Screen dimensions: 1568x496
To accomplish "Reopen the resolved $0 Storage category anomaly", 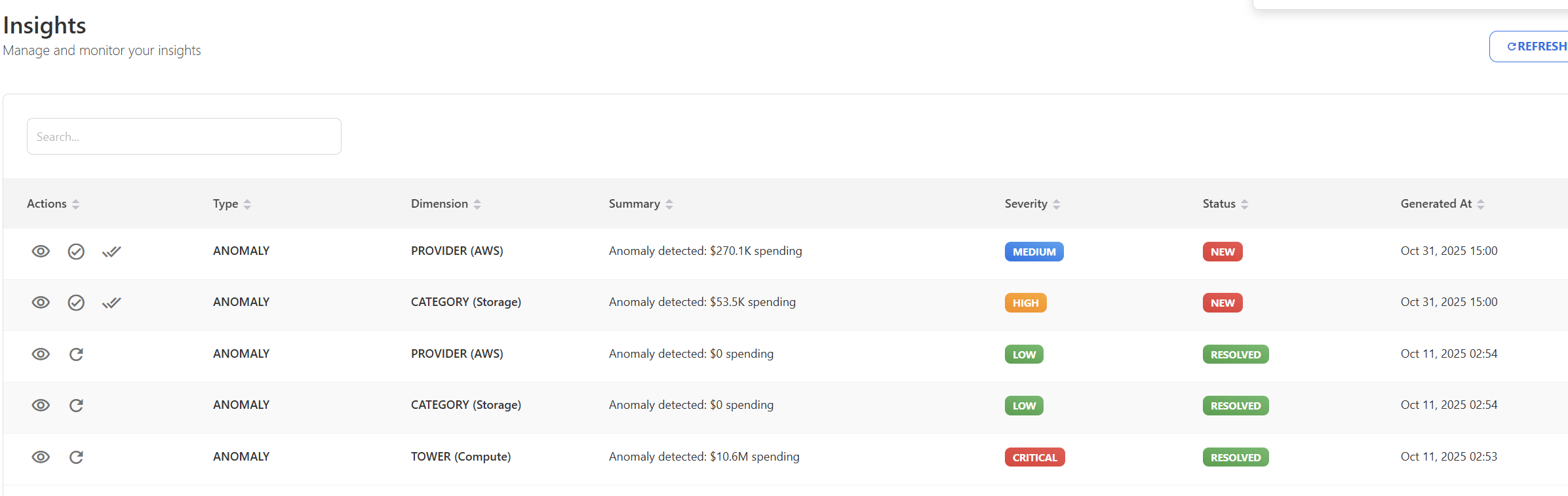I will click(x=76, y=406).
